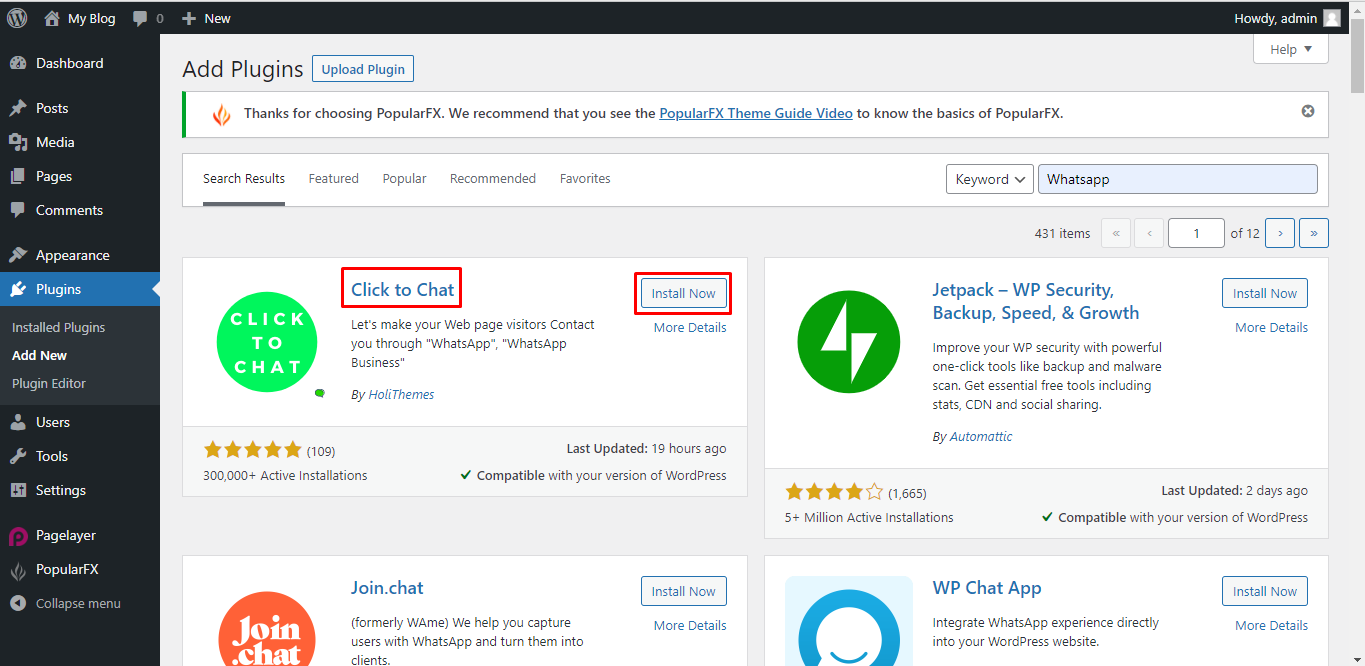The width and height of the screenshot is (1365, 666).
Task: Dismiss the PopularFX notice
Action: tap(1308, 111)
